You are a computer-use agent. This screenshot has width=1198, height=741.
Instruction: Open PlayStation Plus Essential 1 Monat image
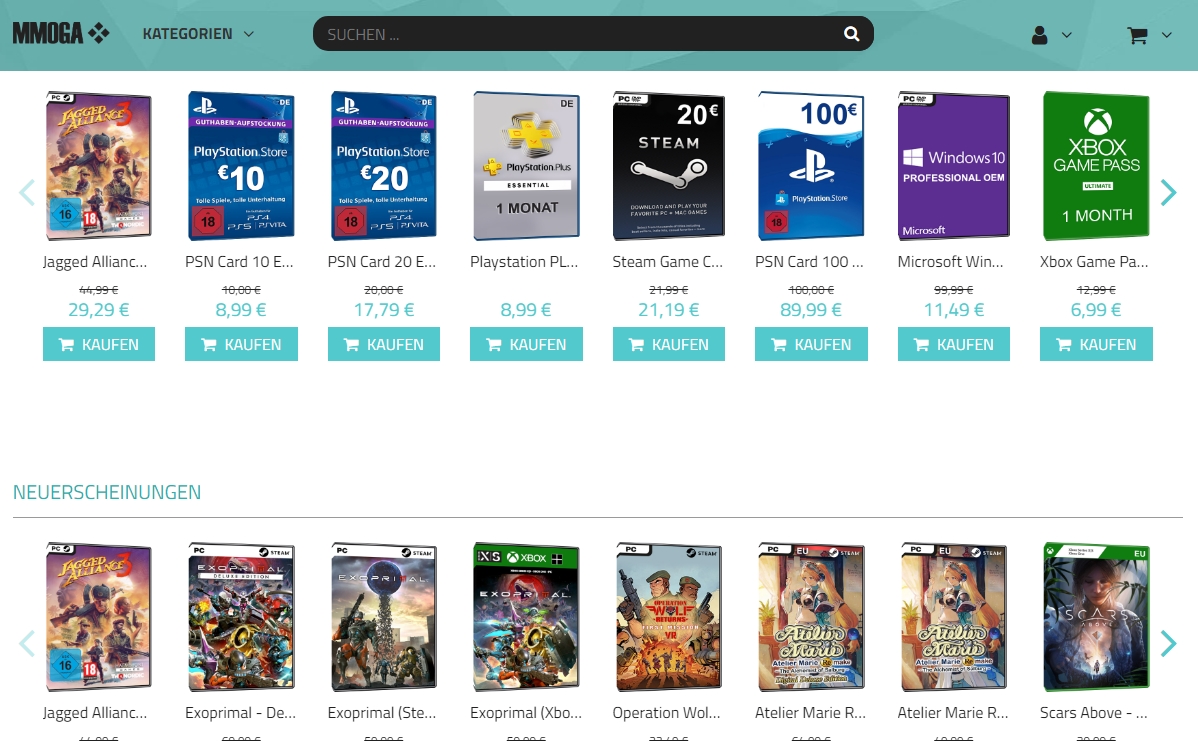tap(526, 166)
